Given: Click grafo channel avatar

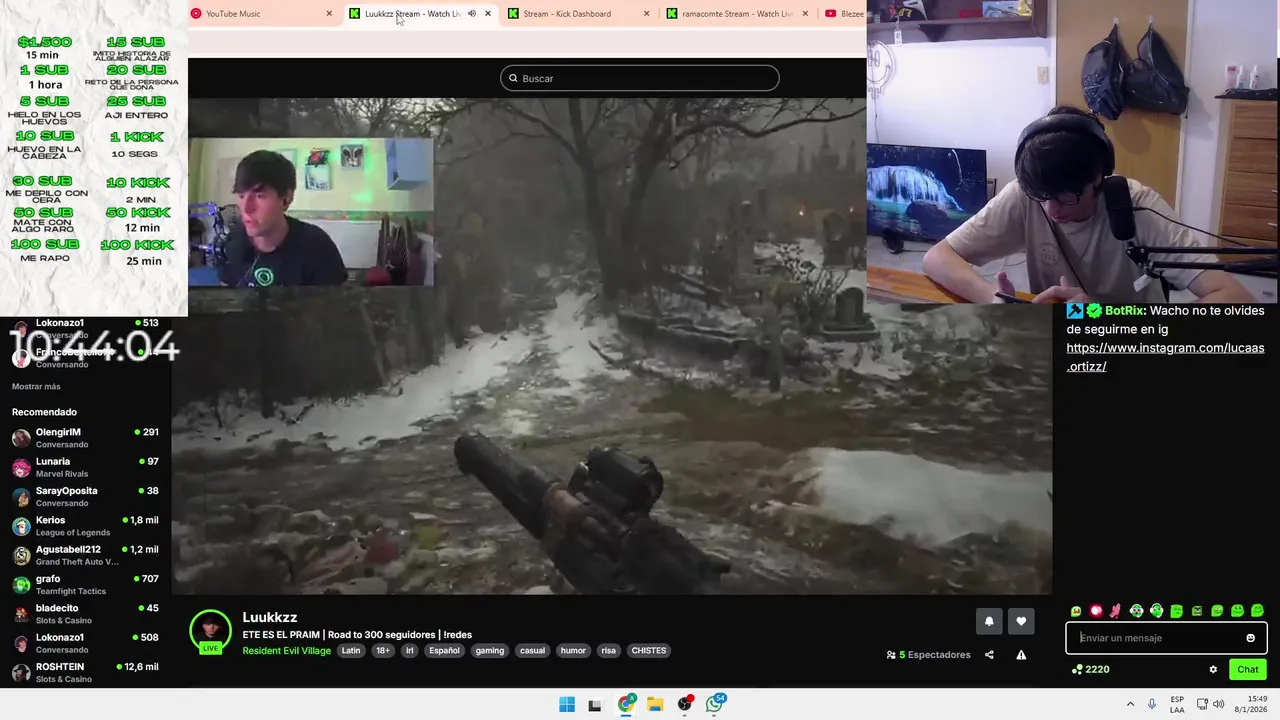Looking at the screenshot, I should 21,585.
